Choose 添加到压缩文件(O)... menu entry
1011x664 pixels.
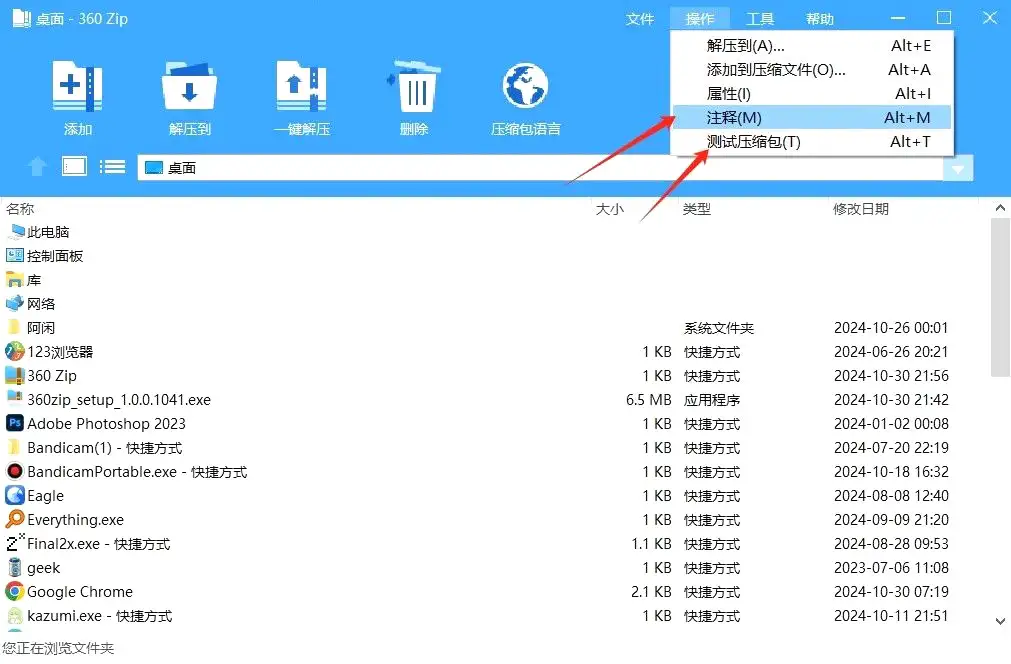point(812,70)
